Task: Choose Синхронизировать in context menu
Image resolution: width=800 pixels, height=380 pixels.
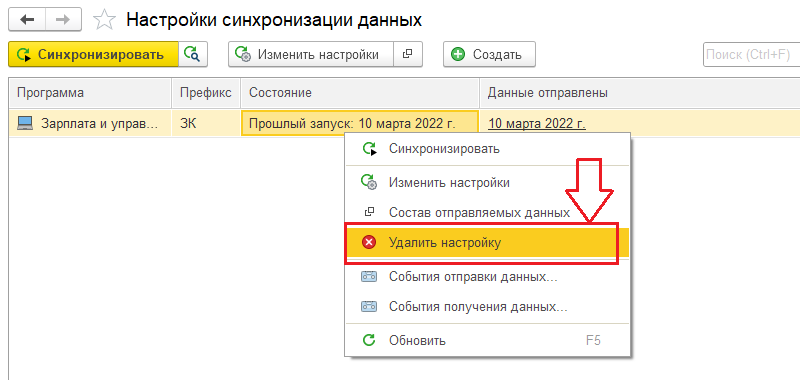Action: (488, 149)
